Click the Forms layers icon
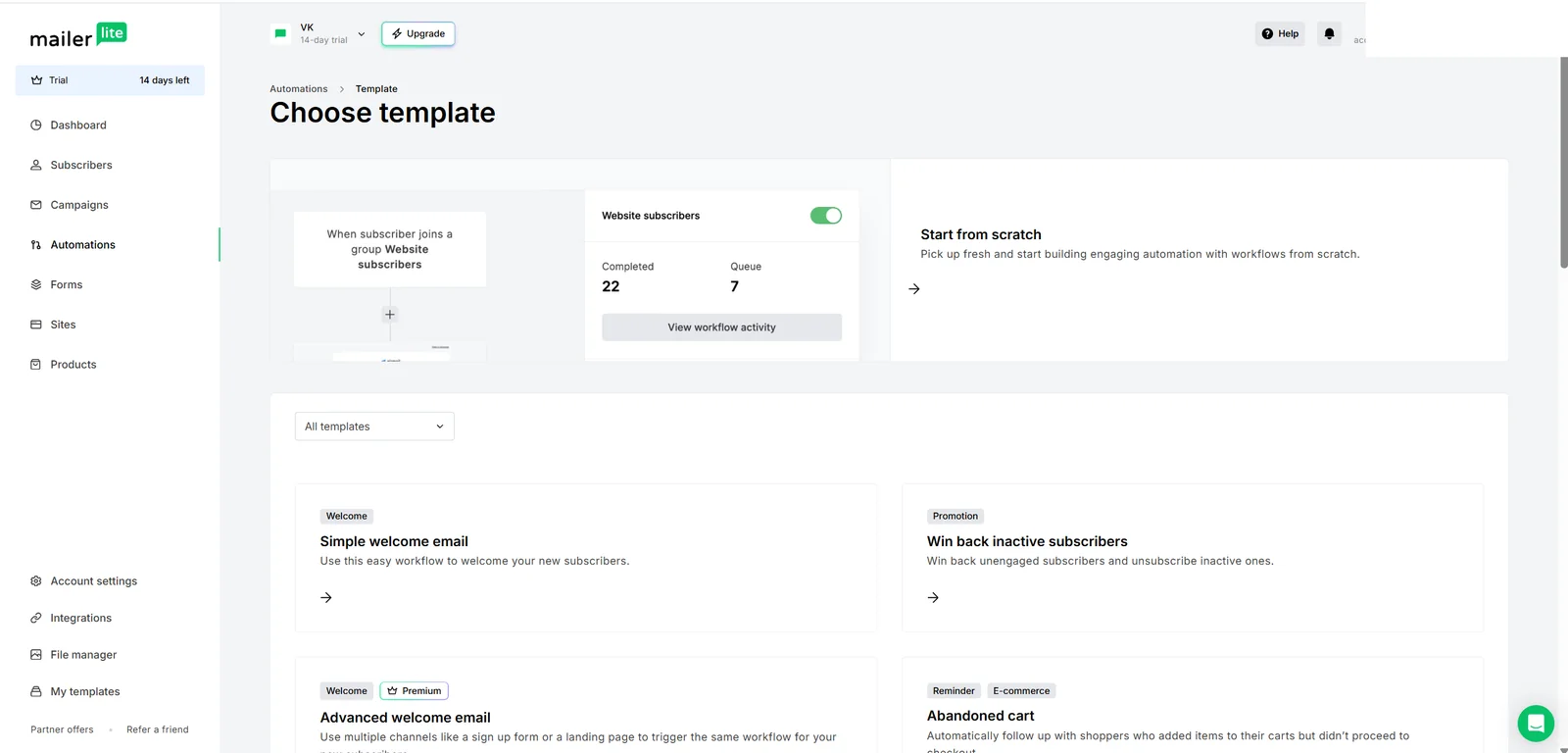The height and width of the screenshot is (753, 1568). coord(36,284)
